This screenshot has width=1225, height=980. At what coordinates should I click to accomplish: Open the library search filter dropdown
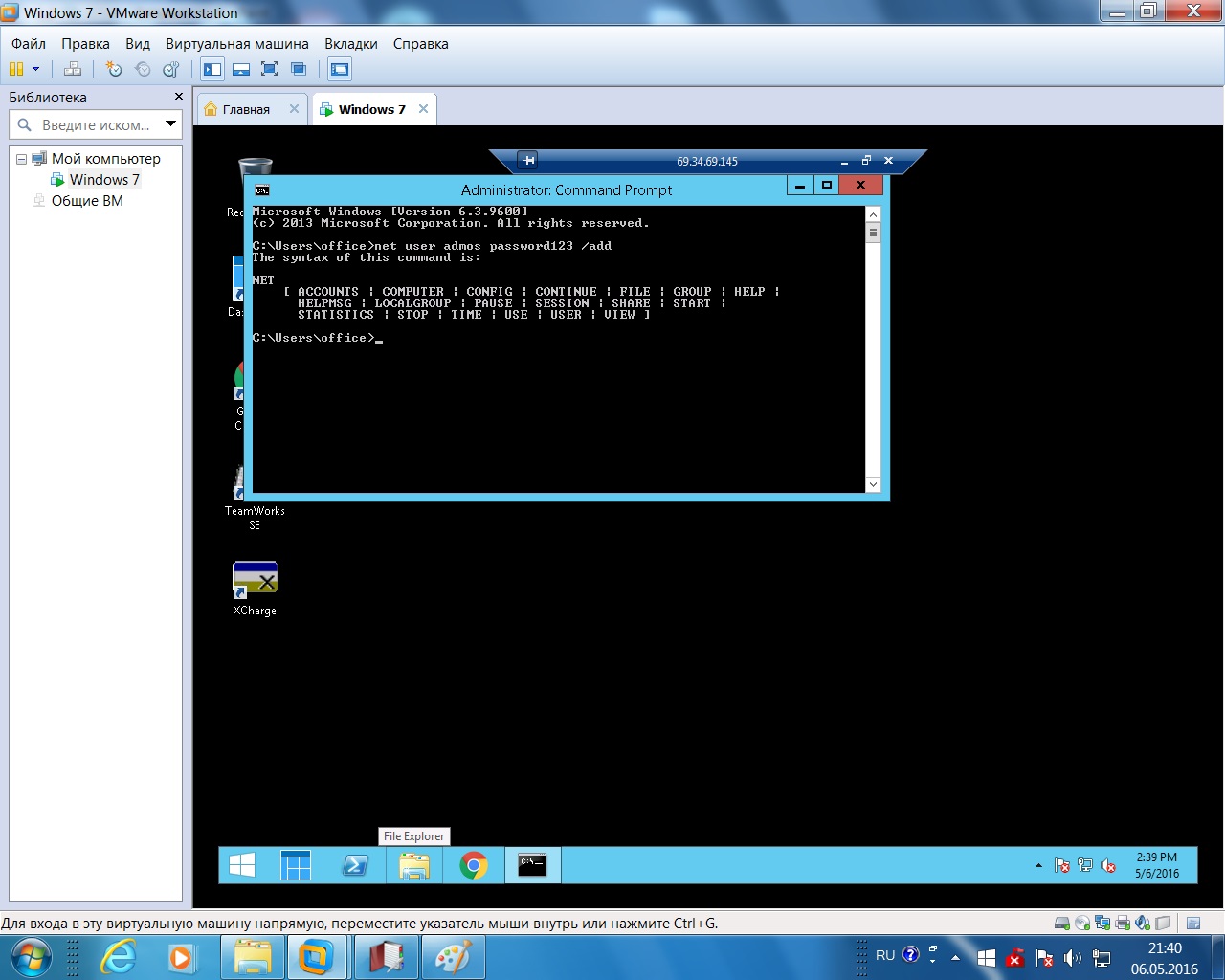pos(171,123)
